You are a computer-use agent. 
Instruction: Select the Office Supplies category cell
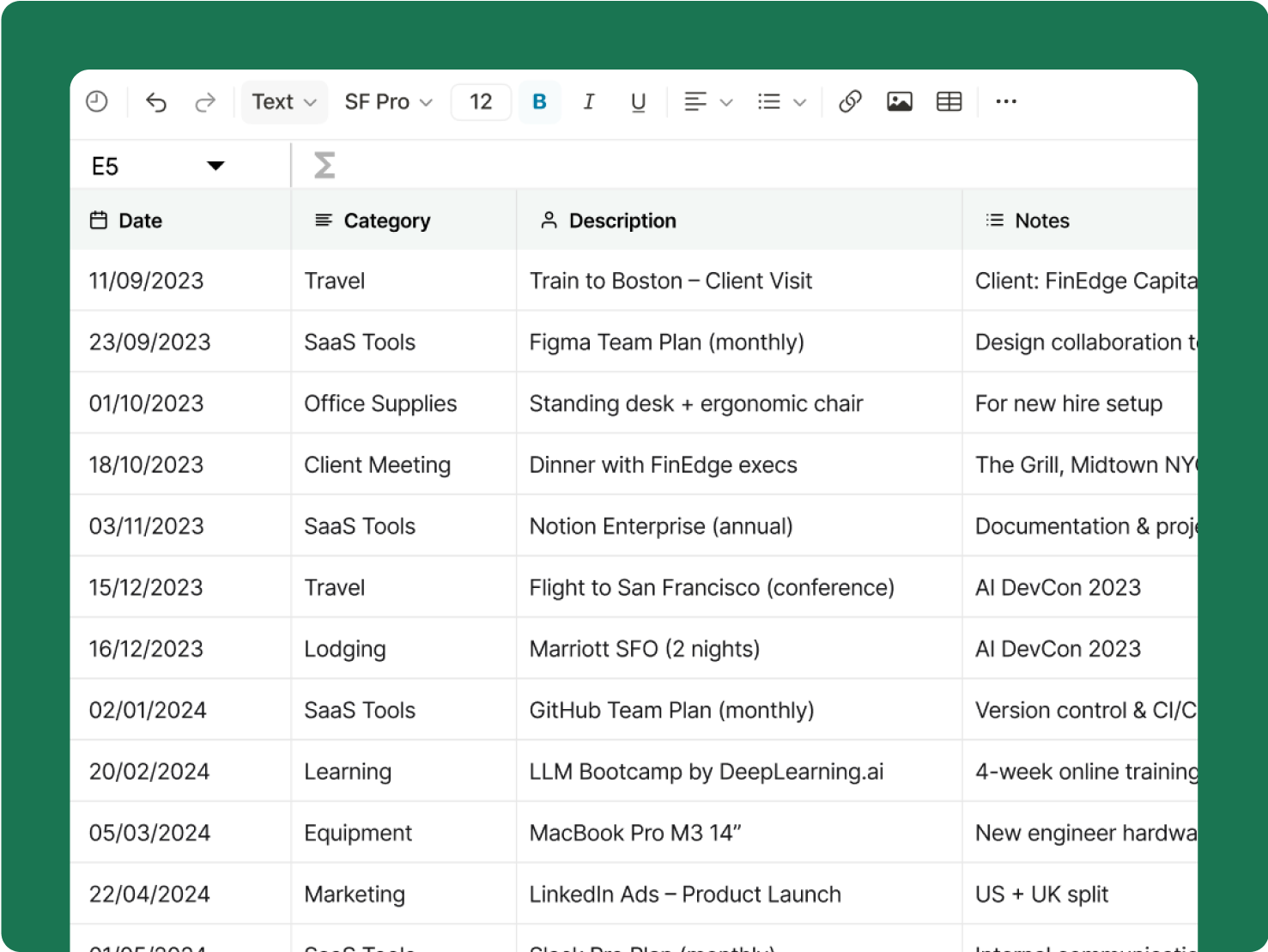point(403,403)
